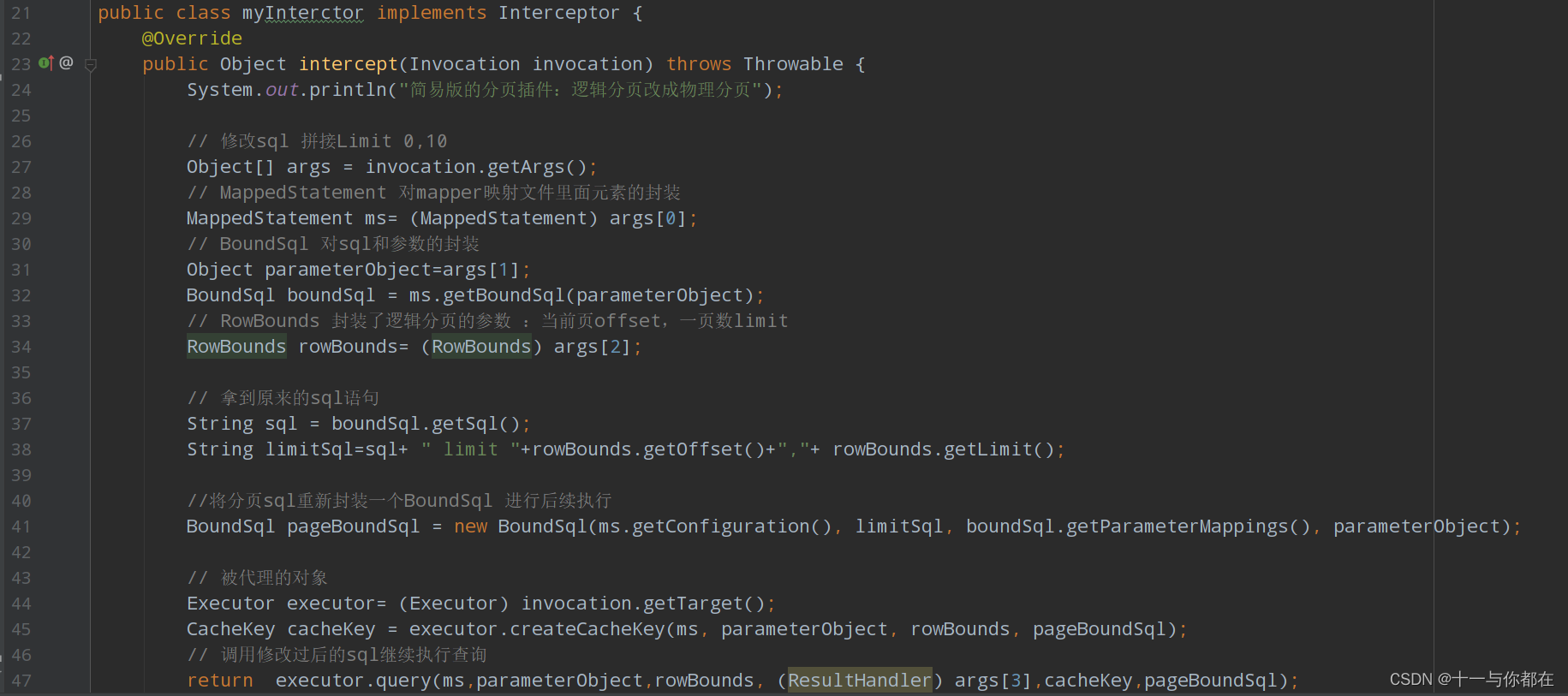Screen dimensions: 1568x696
Task: Click the CacheKey type on line 45
Action: tap(230, 629)
